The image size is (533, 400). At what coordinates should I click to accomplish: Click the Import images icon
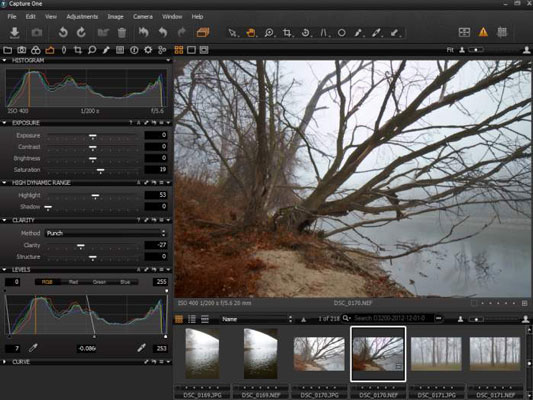pos(15,33)
